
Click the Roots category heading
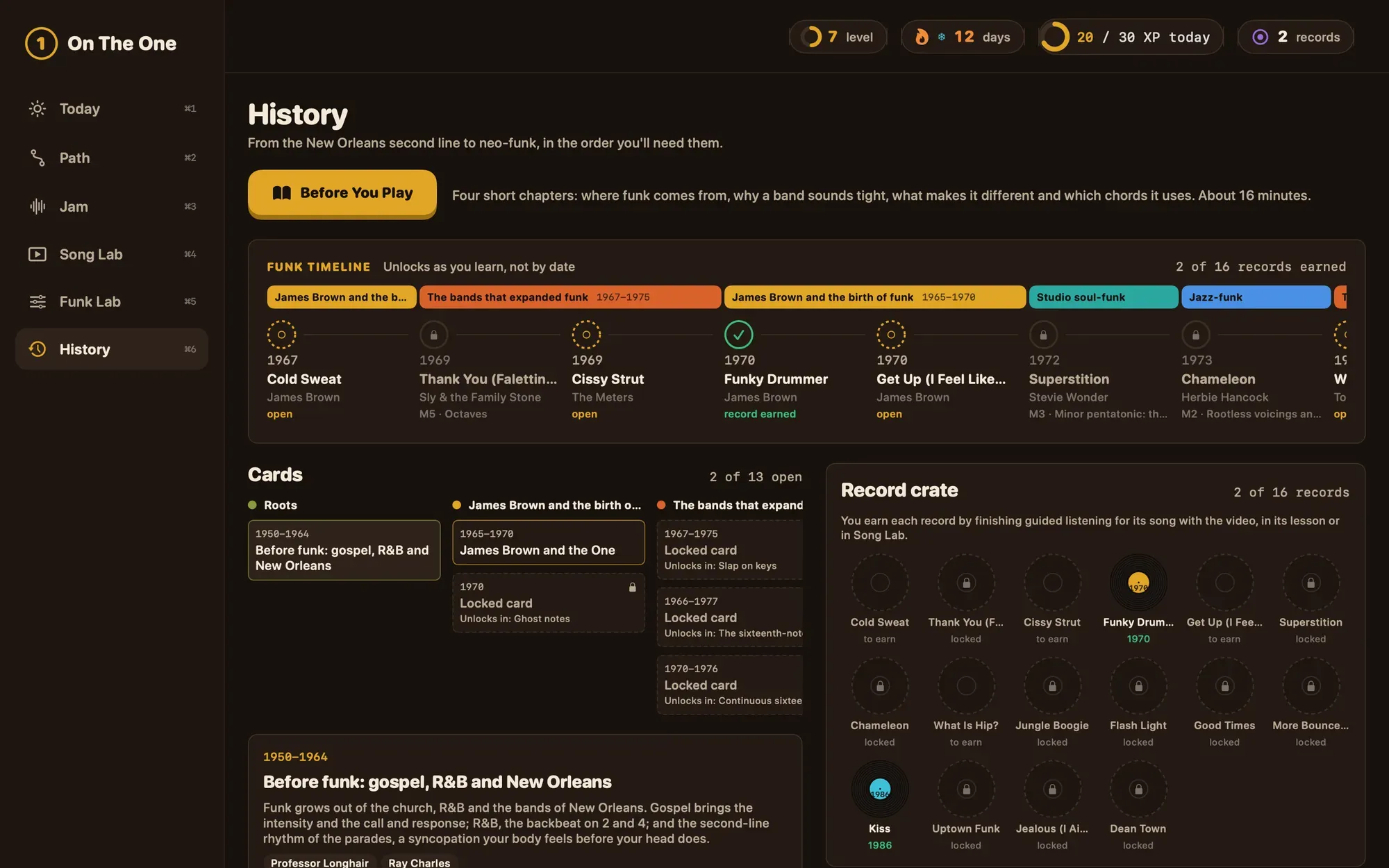coord(280,506)
